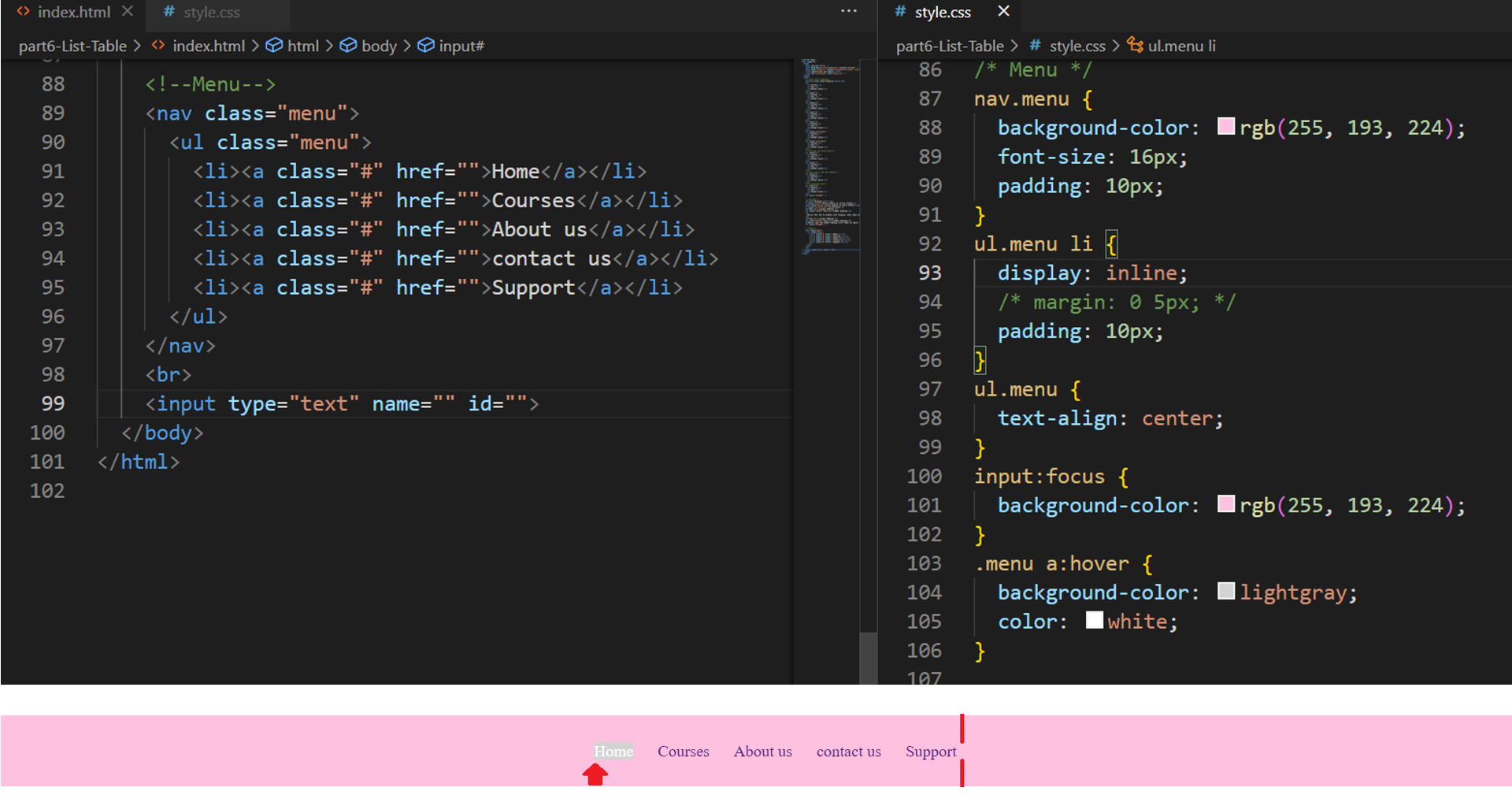Image resolution: width=1512 pixels, height=806 pixels.
Task: Click the contact us link
Action: (849, 752)
